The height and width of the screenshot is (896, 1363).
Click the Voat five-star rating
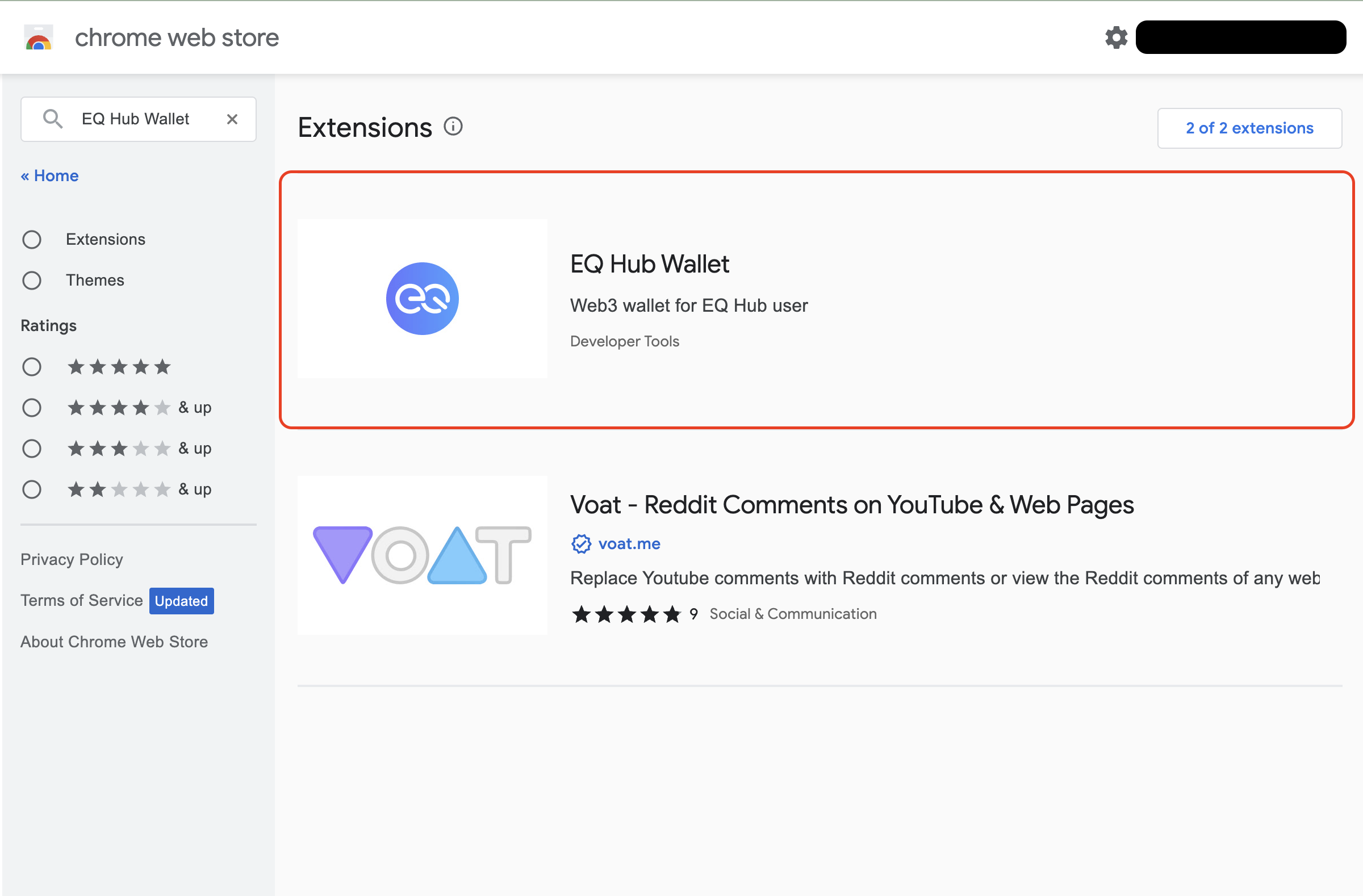(626, 614)
